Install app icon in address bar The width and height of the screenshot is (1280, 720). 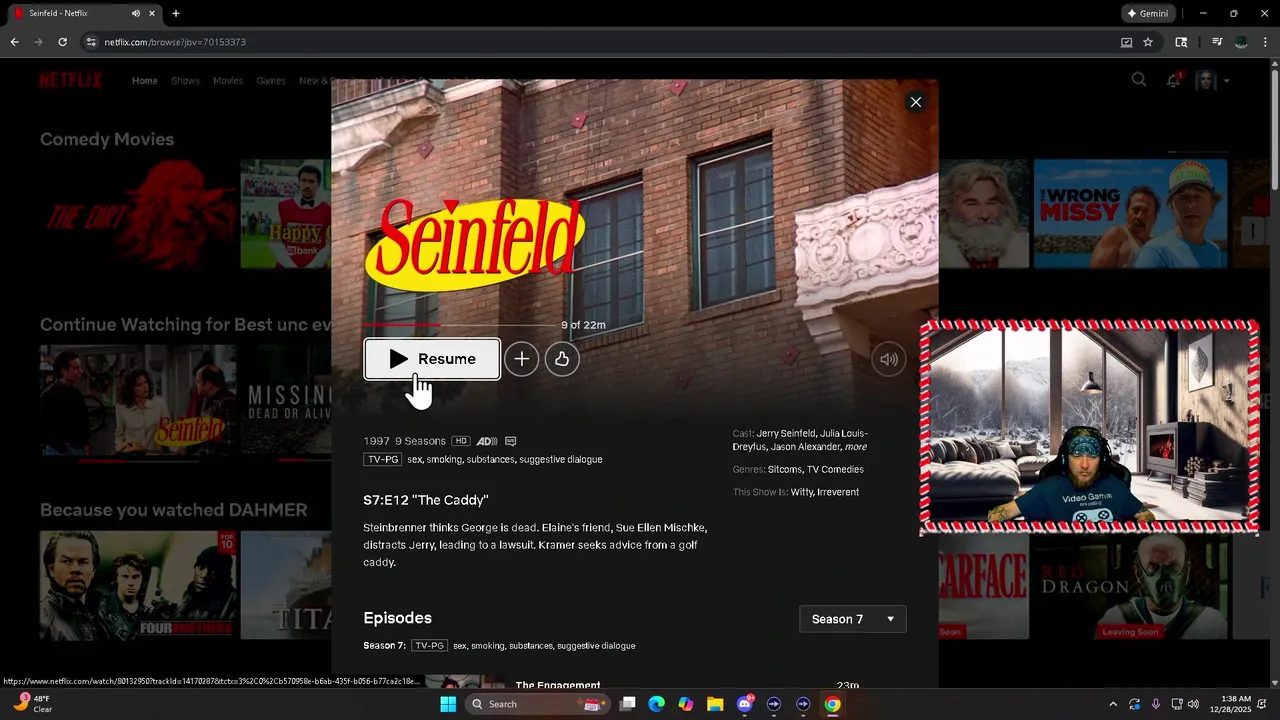click(1127, 42)
